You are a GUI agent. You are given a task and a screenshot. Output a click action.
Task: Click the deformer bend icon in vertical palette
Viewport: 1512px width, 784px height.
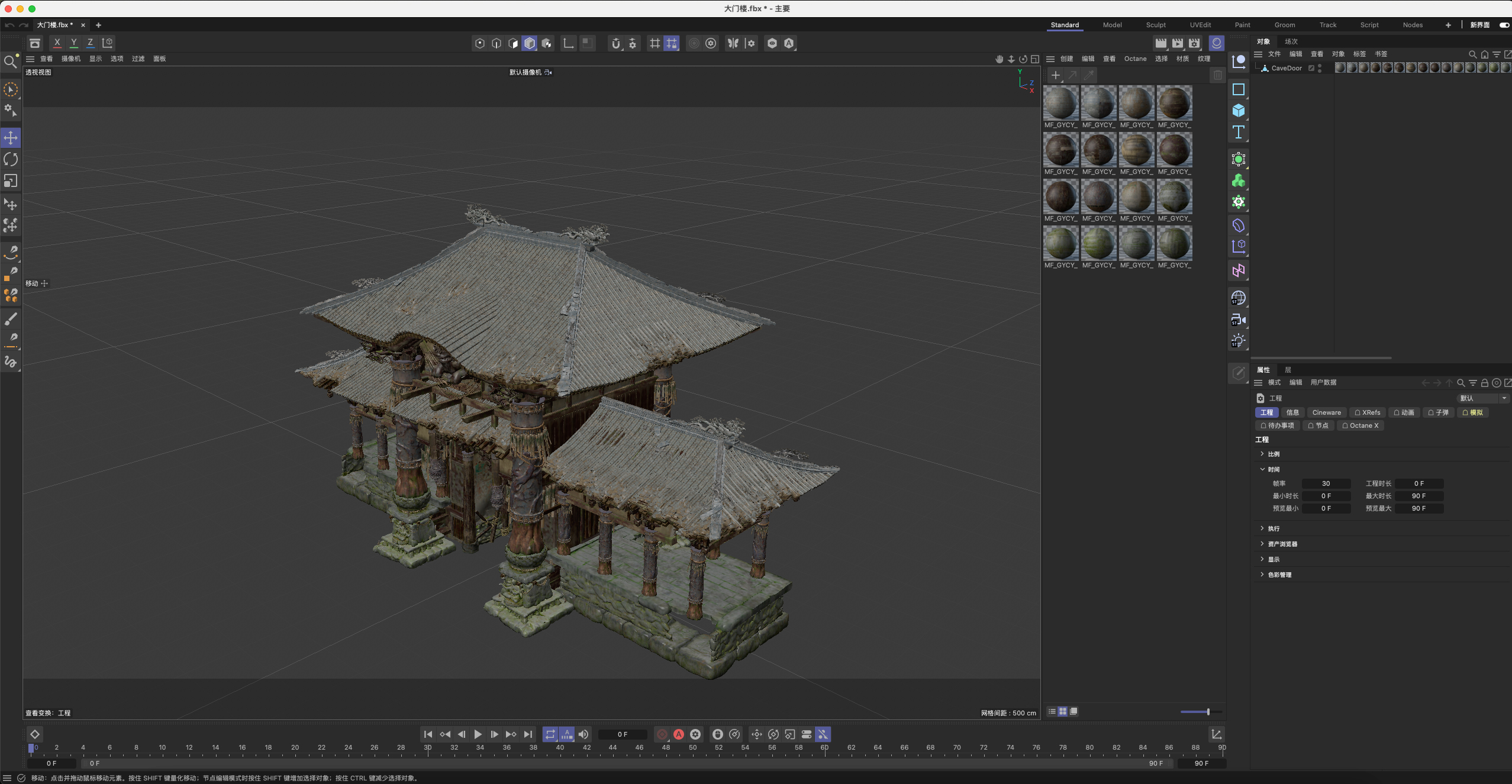tap(1239, 225)
